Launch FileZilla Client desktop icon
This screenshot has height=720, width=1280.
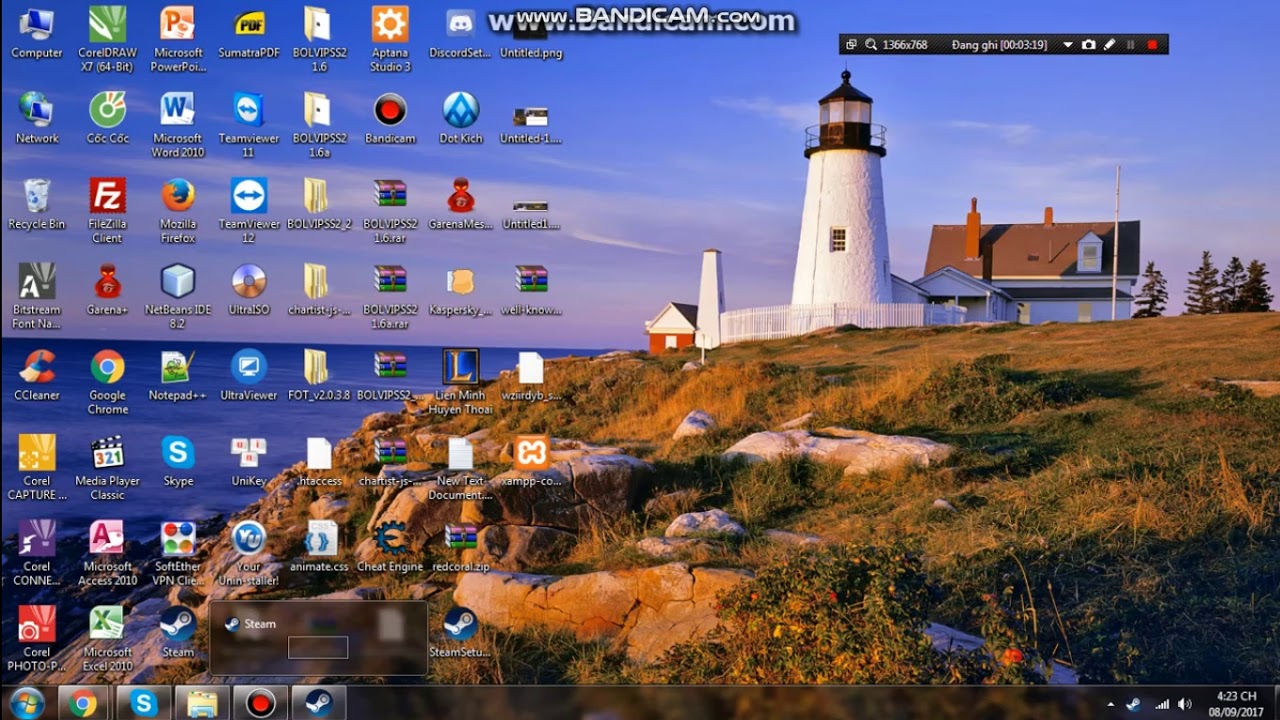click(x=107, y=210)
